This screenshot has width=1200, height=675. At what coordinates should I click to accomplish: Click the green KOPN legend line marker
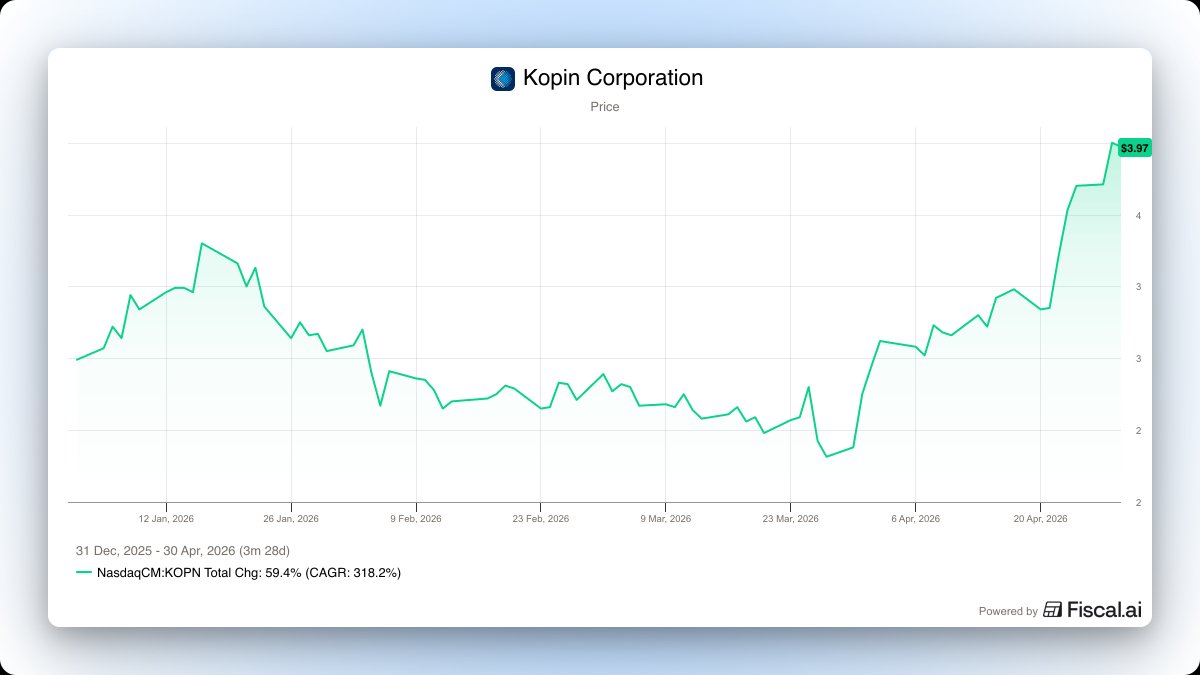pos(84,573)
